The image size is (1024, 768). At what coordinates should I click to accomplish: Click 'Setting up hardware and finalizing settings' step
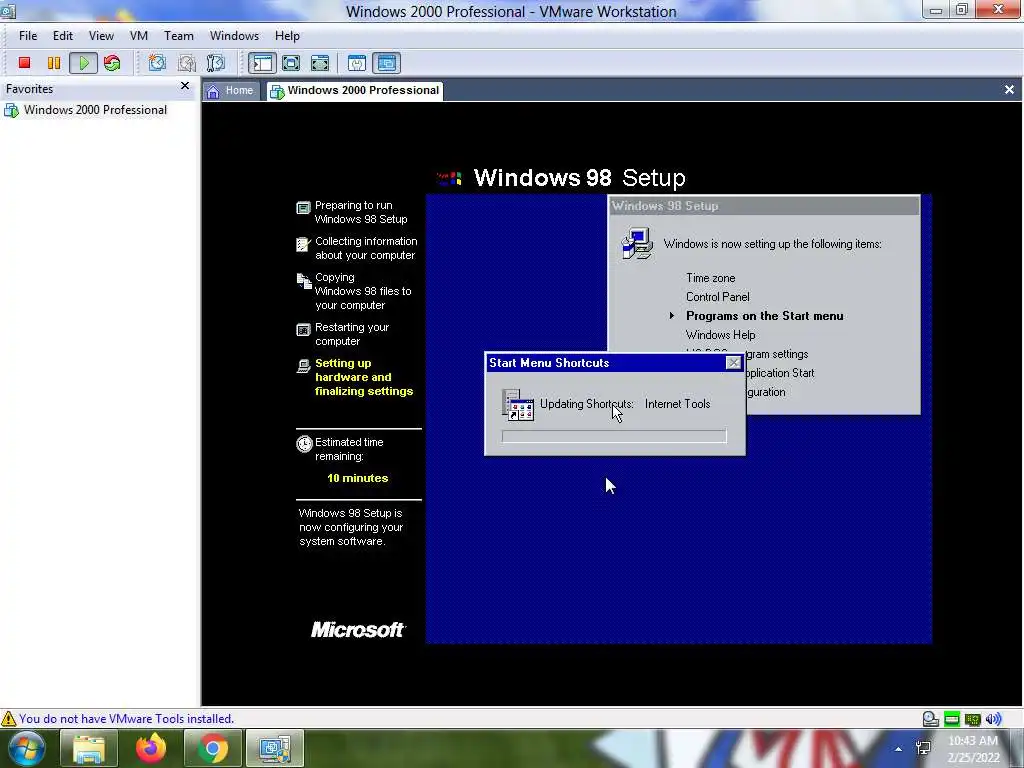[364, 377]
